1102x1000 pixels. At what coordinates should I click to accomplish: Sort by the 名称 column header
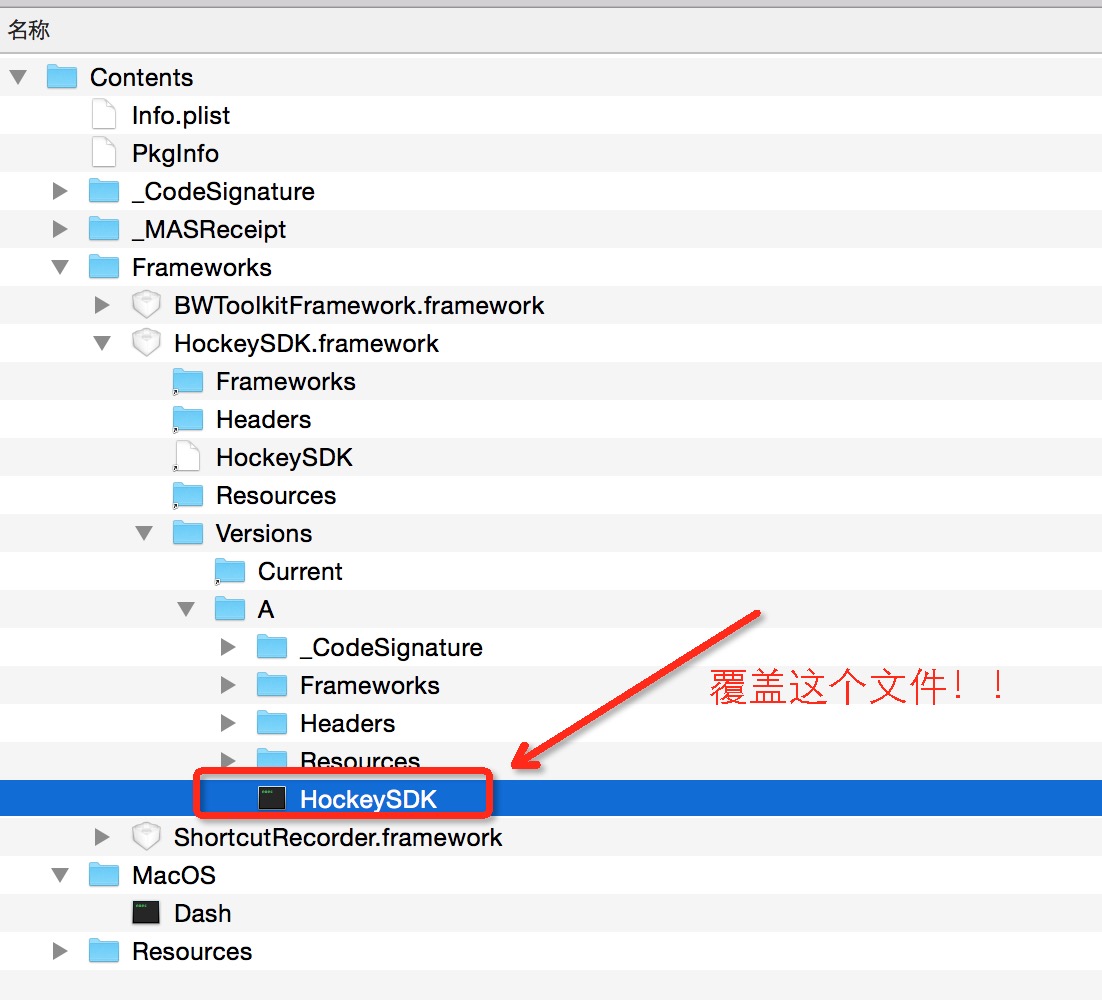pyautogui.click(x=551, y=30)
